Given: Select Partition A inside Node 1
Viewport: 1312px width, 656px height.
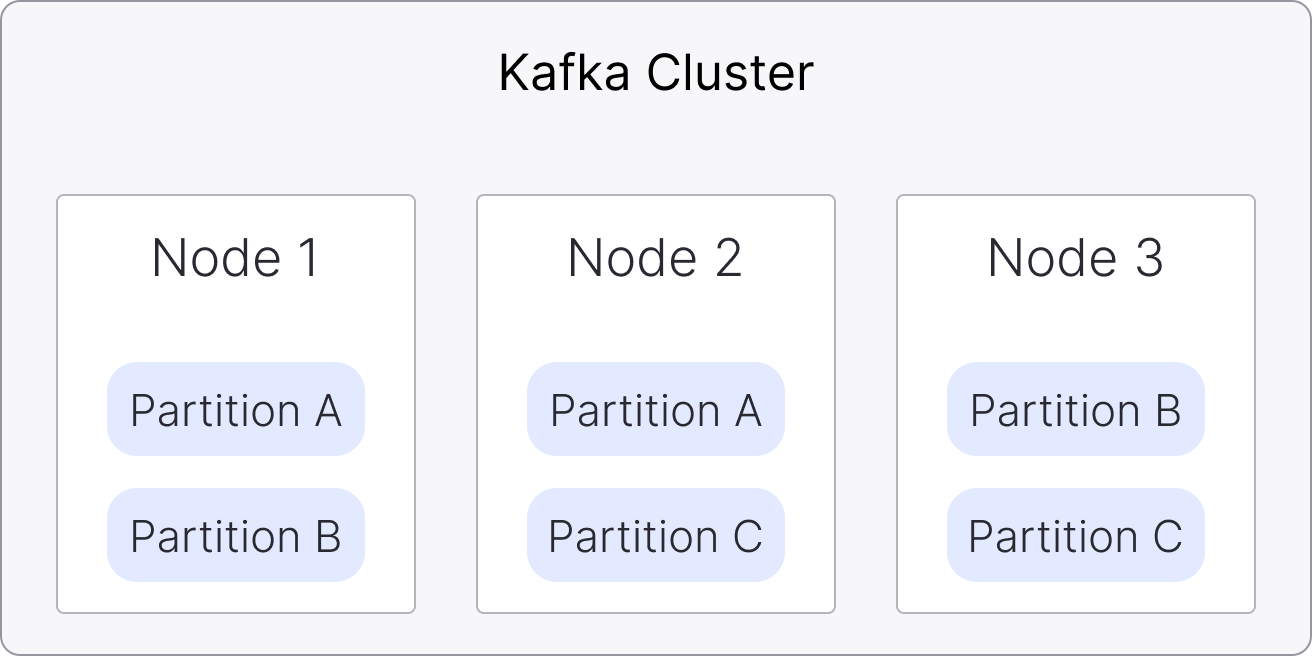Looking at the screenshot, I should (x=236, y=410).
